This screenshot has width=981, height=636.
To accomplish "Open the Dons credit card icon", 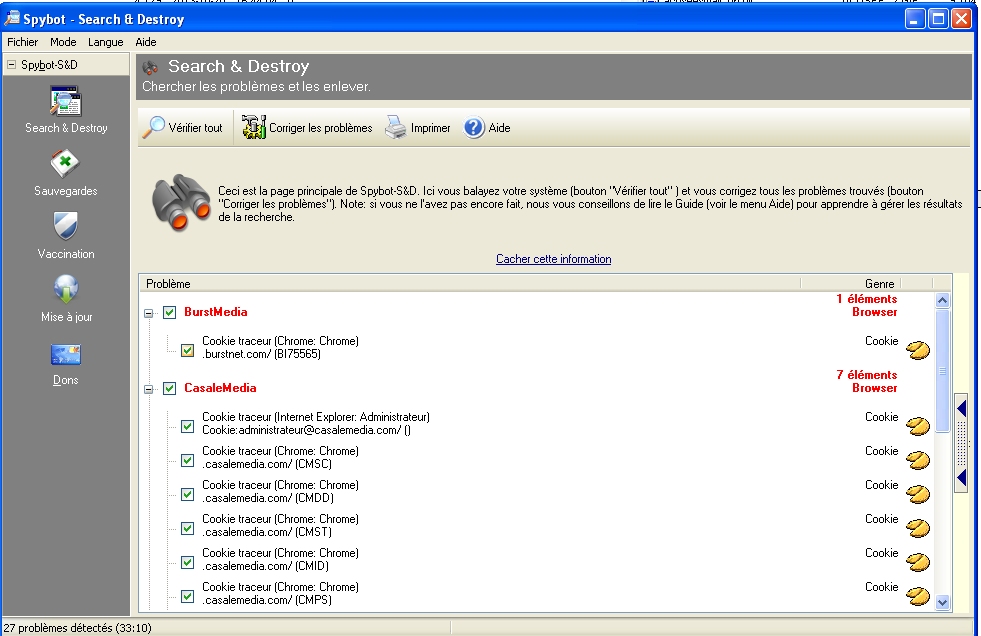I will tap(66, 355).
